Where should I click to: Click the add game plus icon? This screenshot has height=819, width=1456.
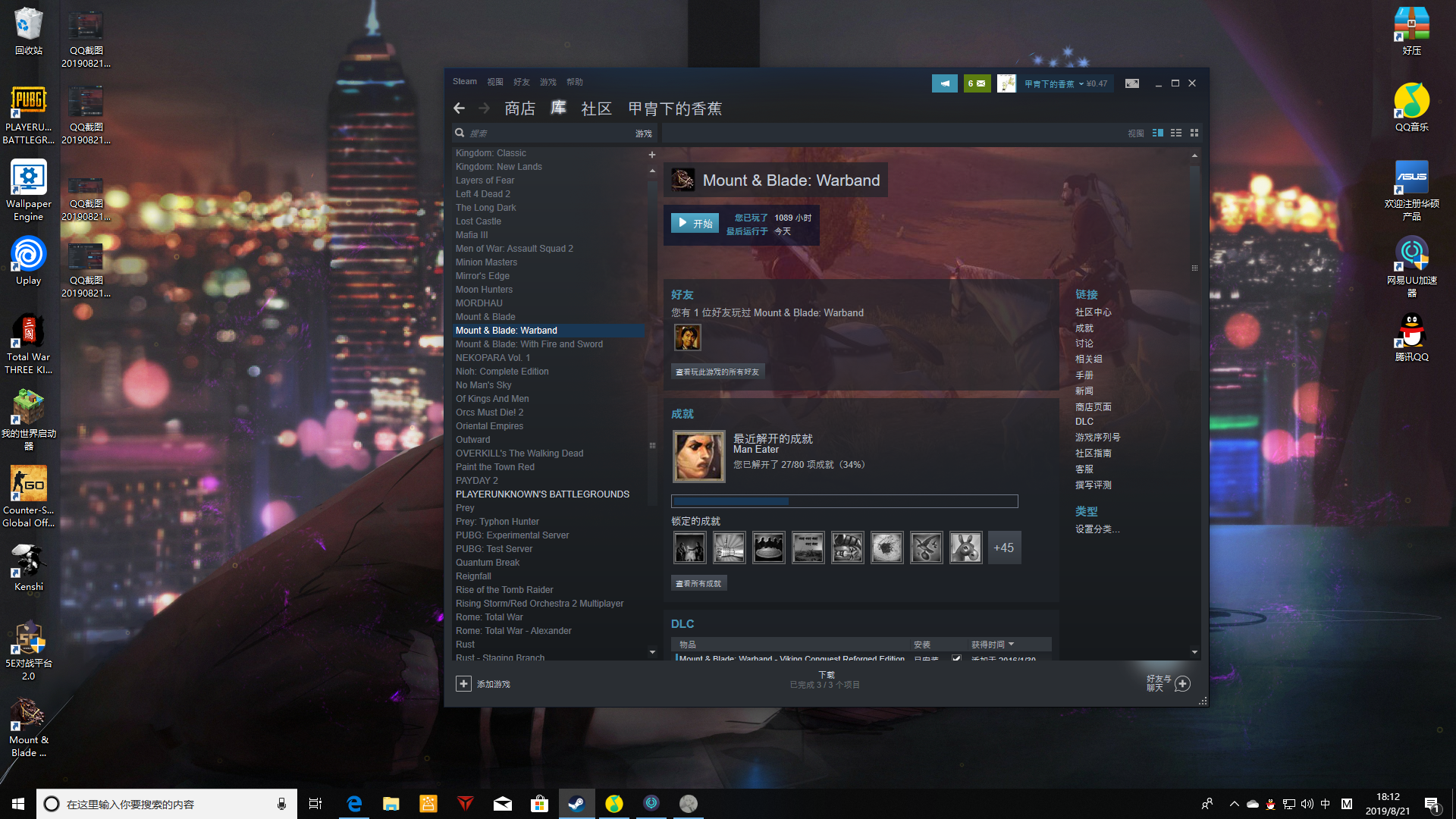463,684
